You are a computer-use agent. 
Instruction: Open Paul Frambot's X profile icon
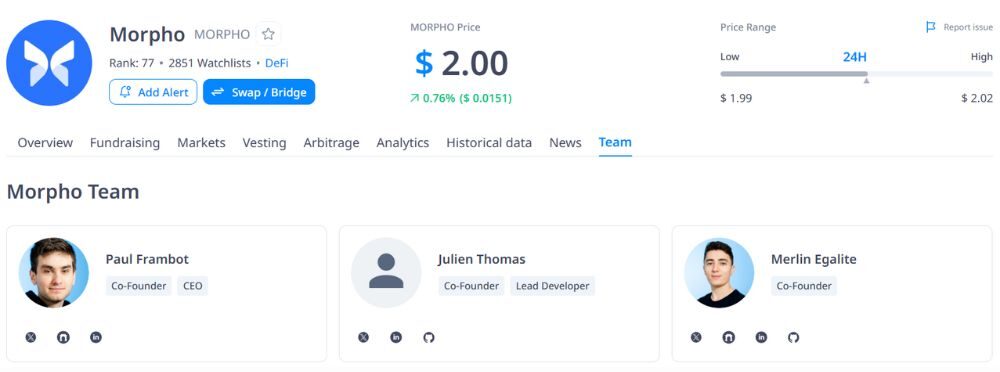31,337
